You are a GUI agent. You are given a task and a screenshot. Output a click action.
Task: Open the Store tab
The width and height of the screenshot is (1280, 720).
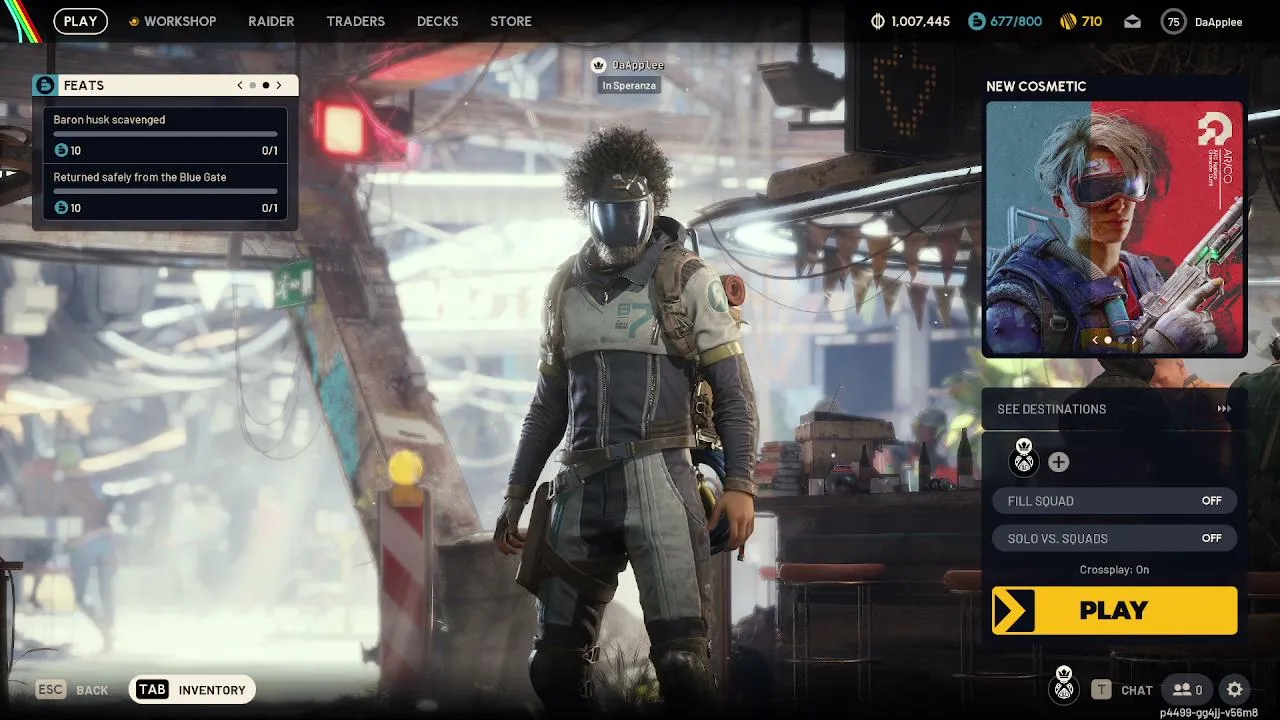pos(511,21)
